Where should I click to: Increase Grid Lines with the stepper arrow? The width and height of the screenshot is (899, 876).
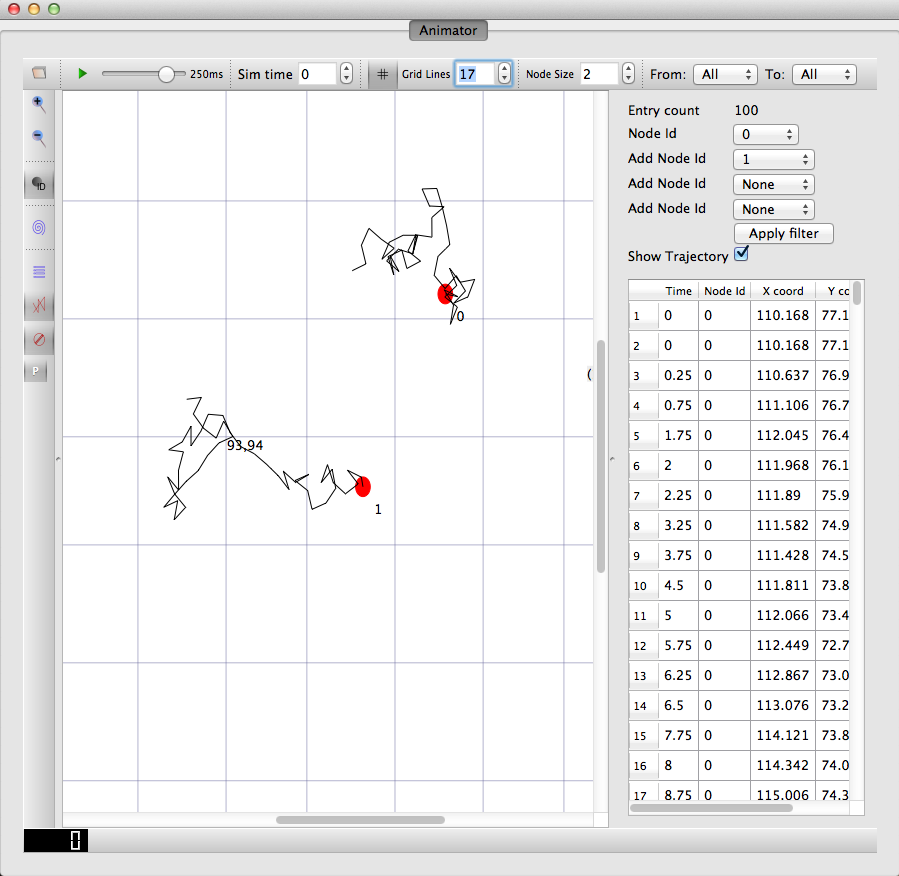pos(503,68)
